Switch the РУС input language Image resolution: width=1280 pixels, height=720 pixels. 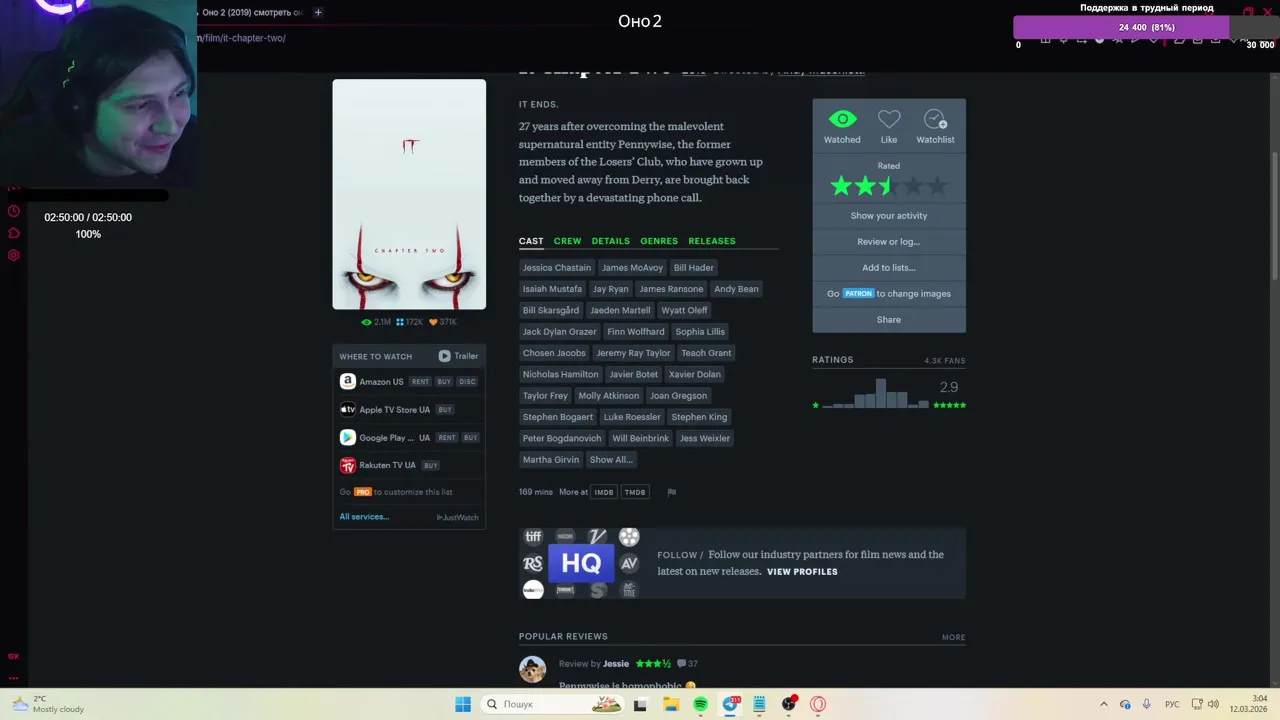pos(1172,704)
